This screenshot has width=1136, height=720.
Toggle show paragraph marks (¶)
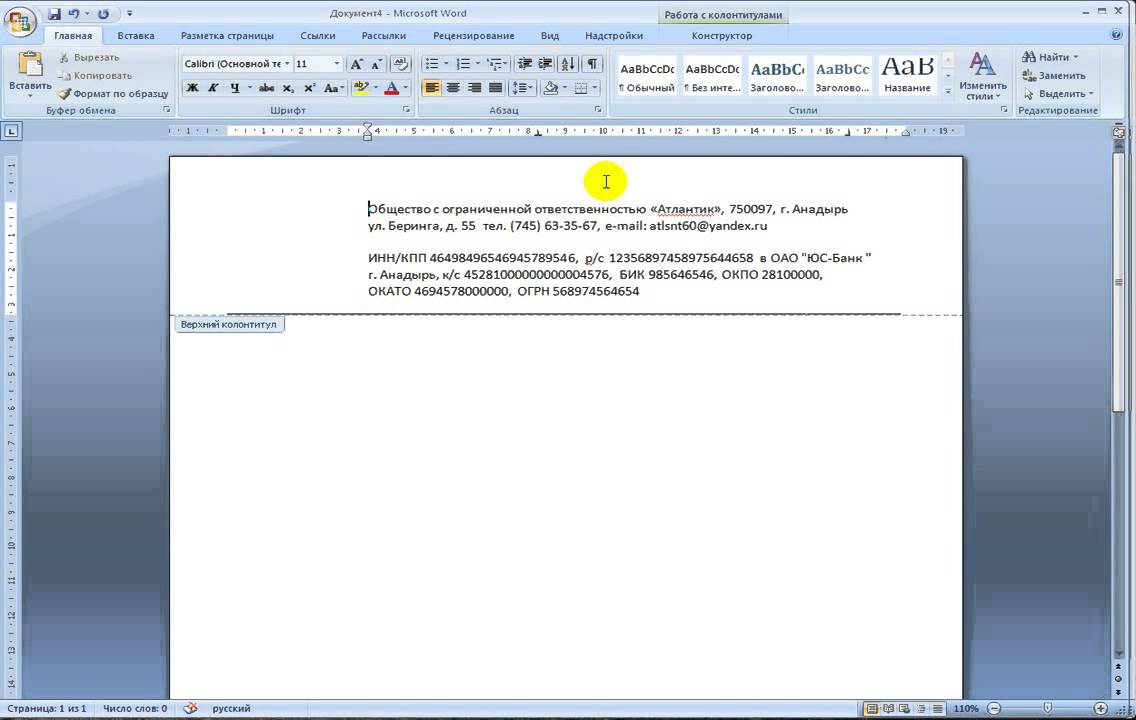(592, 64)
